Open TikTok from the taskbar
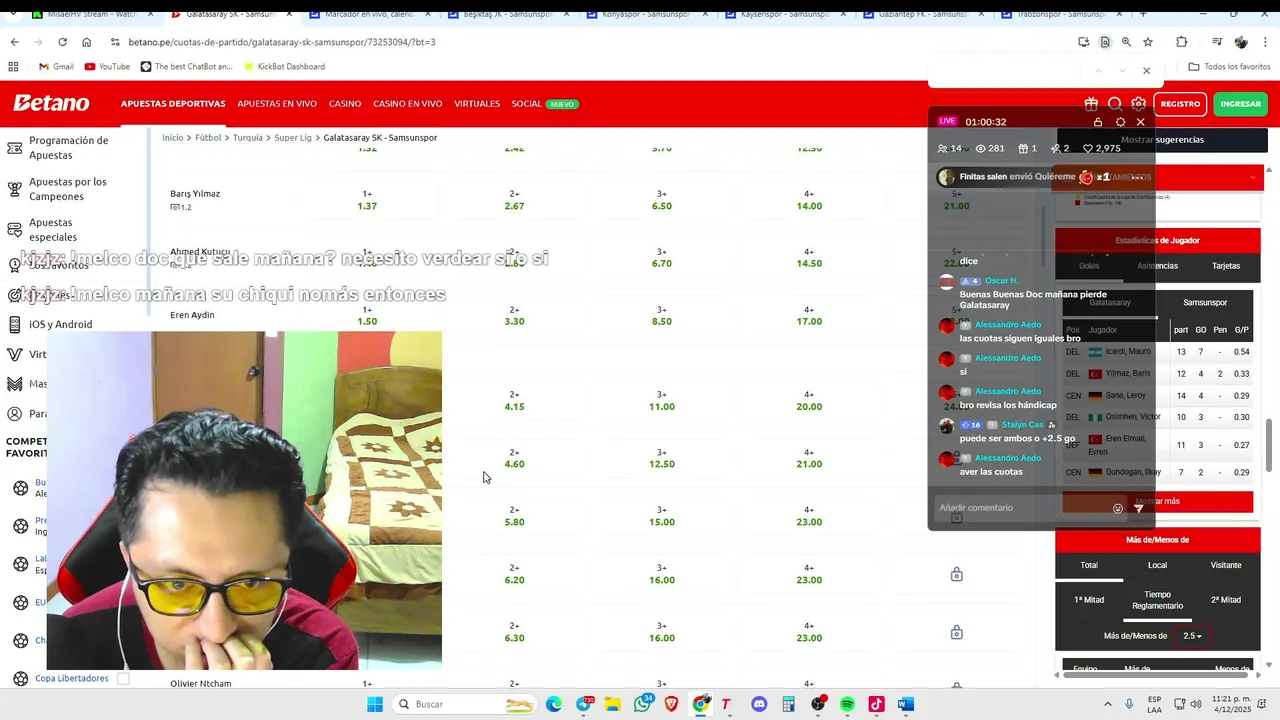 pos(876,704)
